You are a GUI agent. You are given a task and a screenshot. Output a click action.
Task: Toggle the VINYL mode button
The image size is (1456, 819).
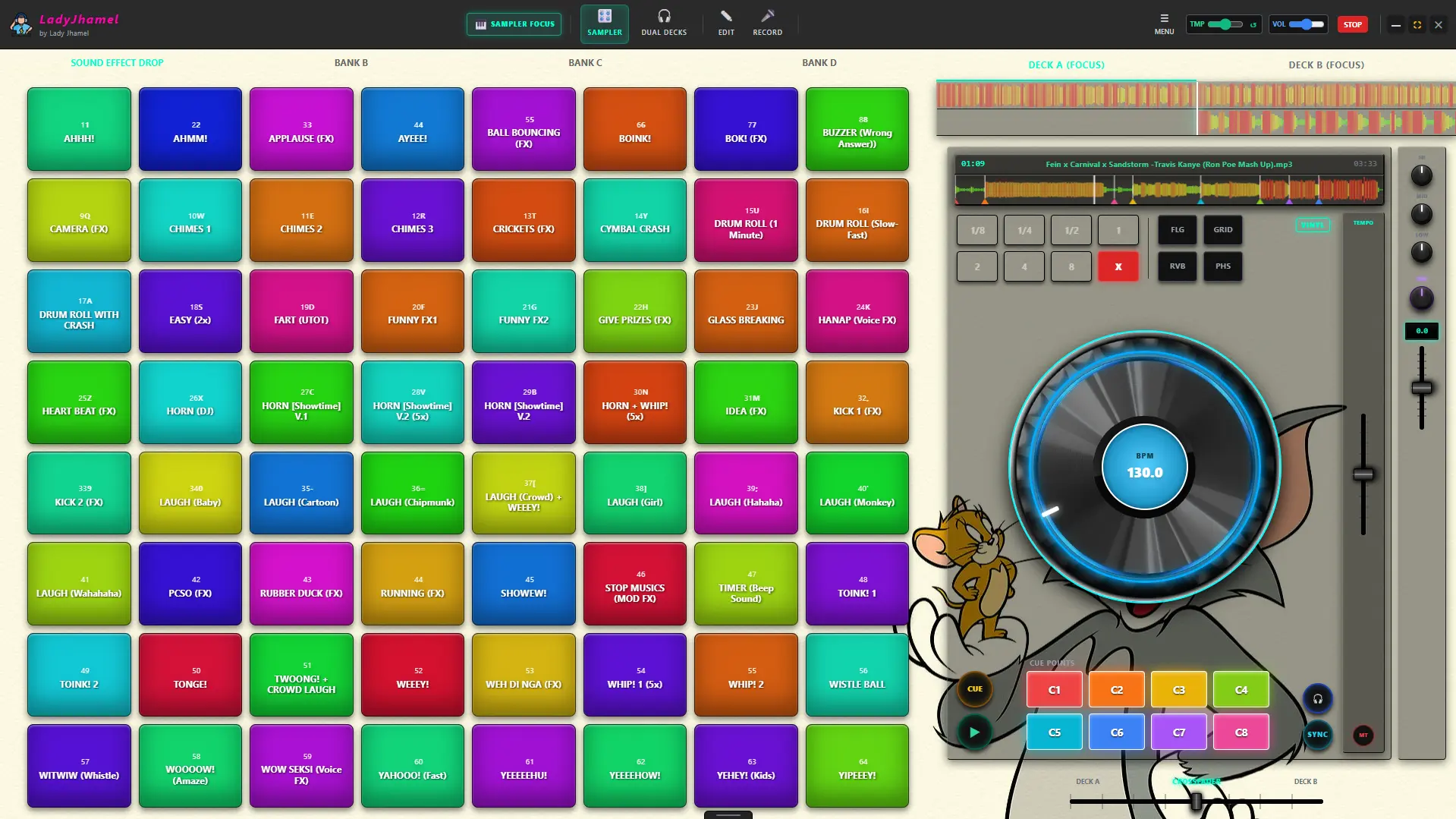(1312, 225)
